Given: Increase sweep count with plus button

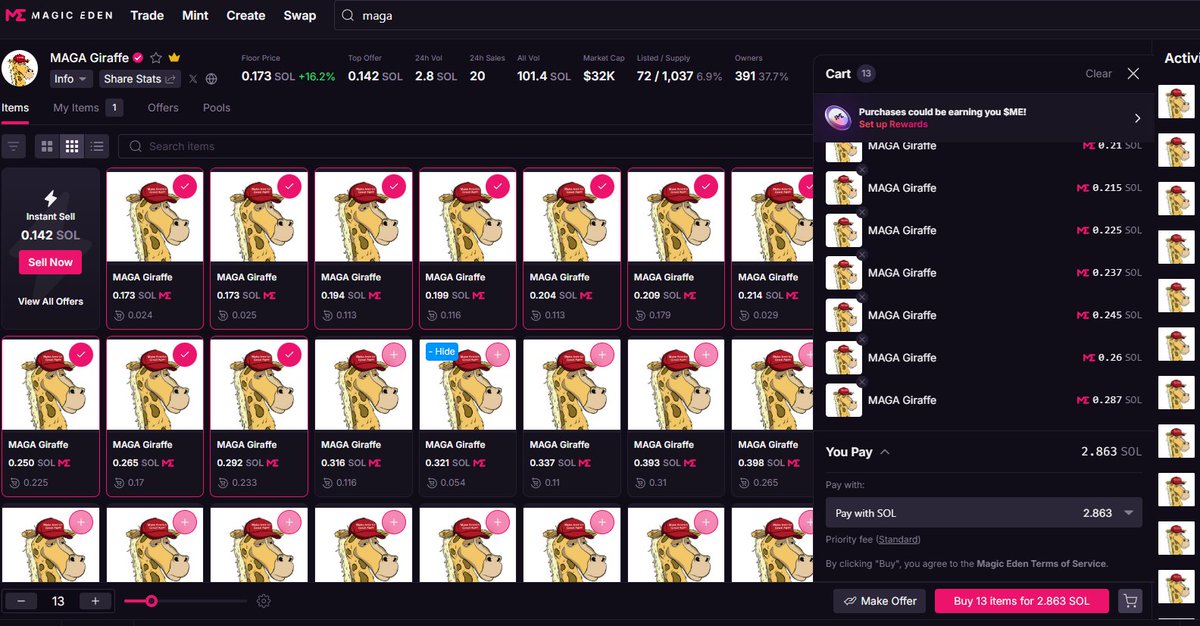Looking at the screenshot, I should 95,601.
